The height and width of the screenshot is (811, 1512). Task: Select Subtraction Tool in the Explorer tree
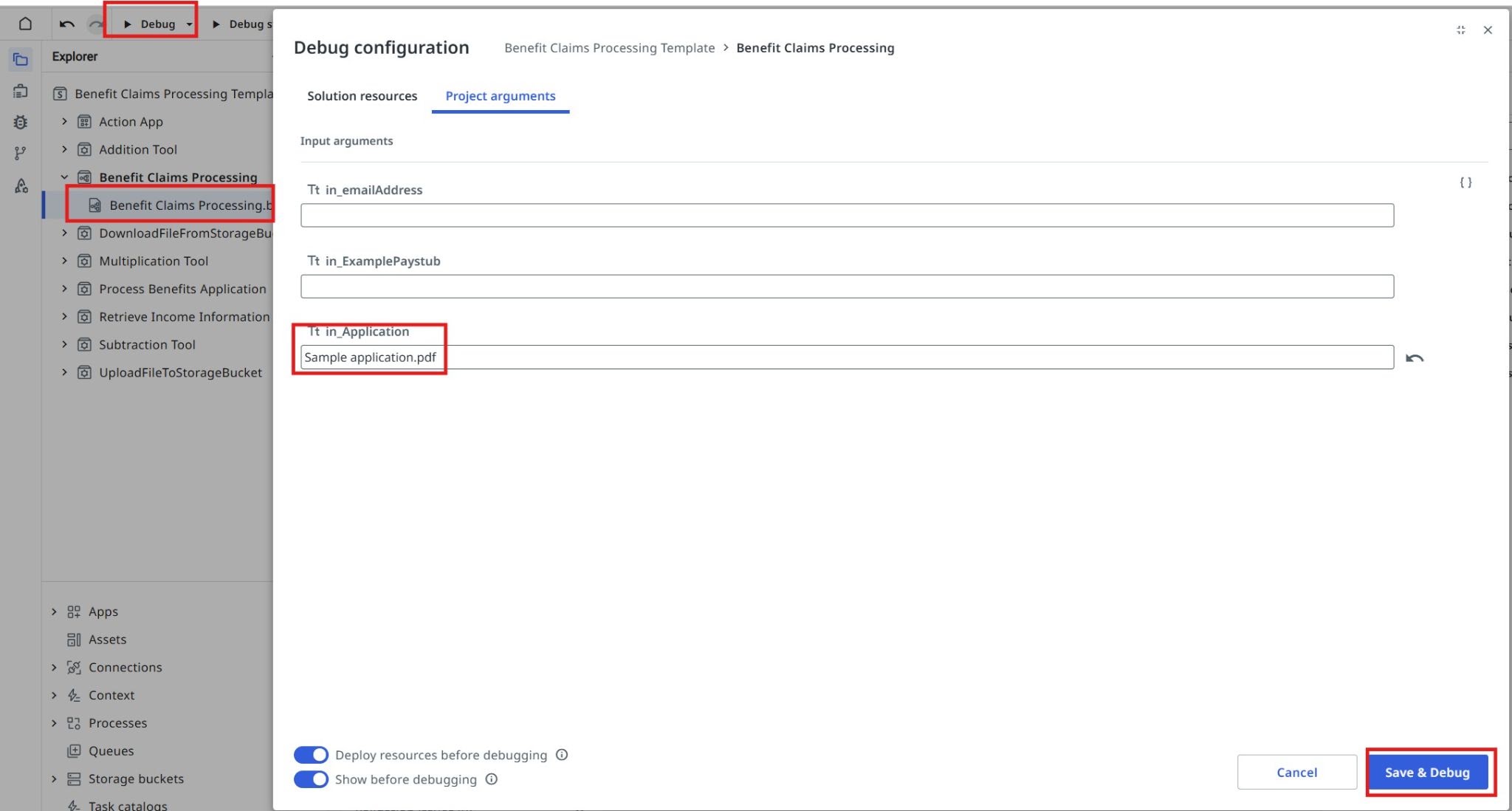(147, 344)
